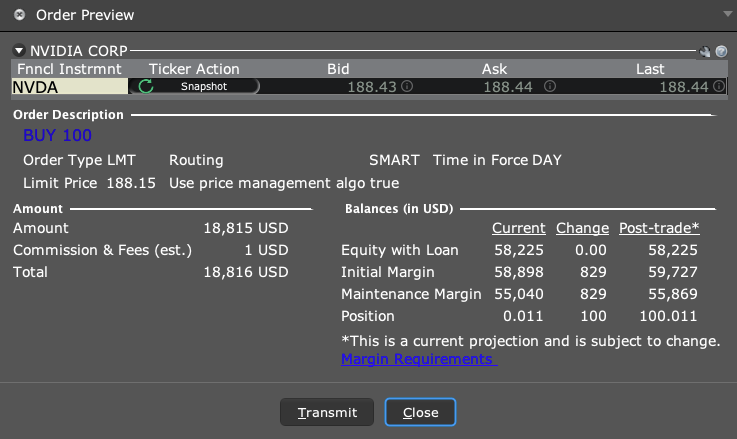737x439 pixels.
Task: Select the NVDA instrument field
Action: (70, 86)
